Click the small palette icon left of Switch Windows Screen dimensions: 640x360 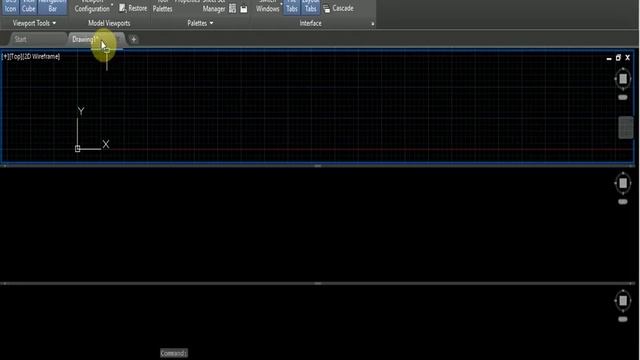point(244,9)
